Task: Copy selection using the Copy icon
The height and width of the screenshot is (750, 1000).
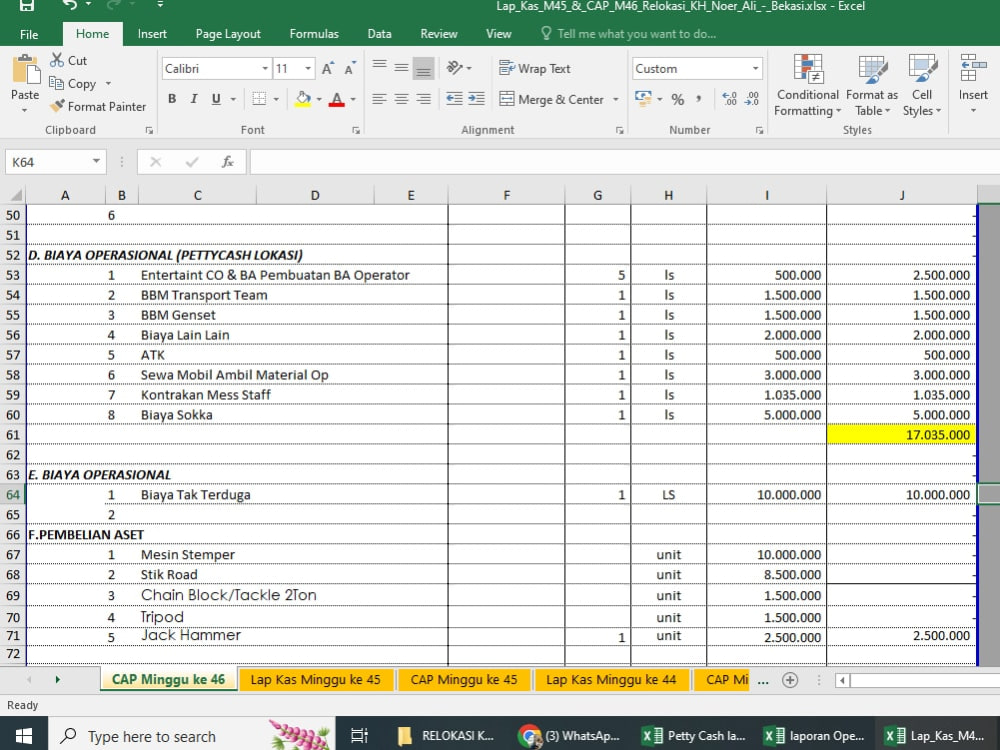Action: (56, 83)
